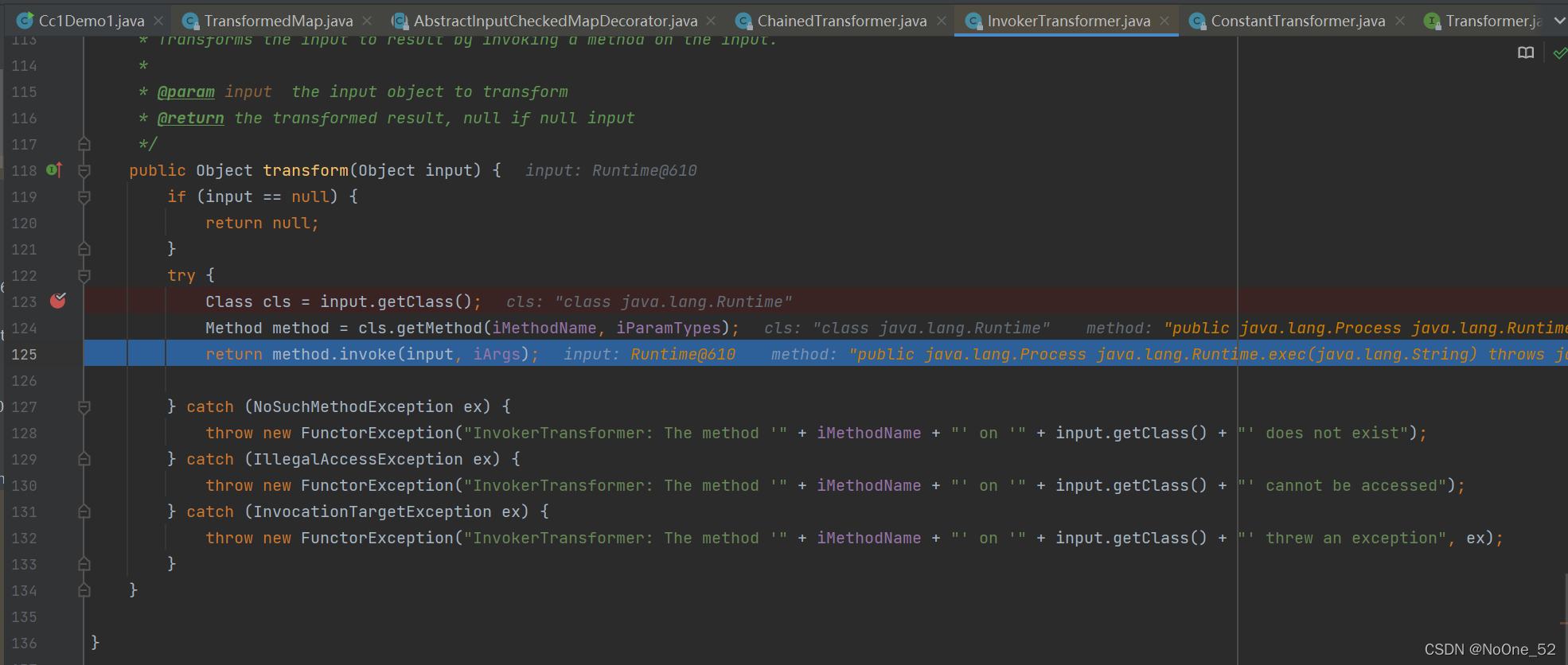Show the hidden editor tabs dropdown
Image resolution: width=1568 pixels, height=665 pixels.
[1559, 21]
